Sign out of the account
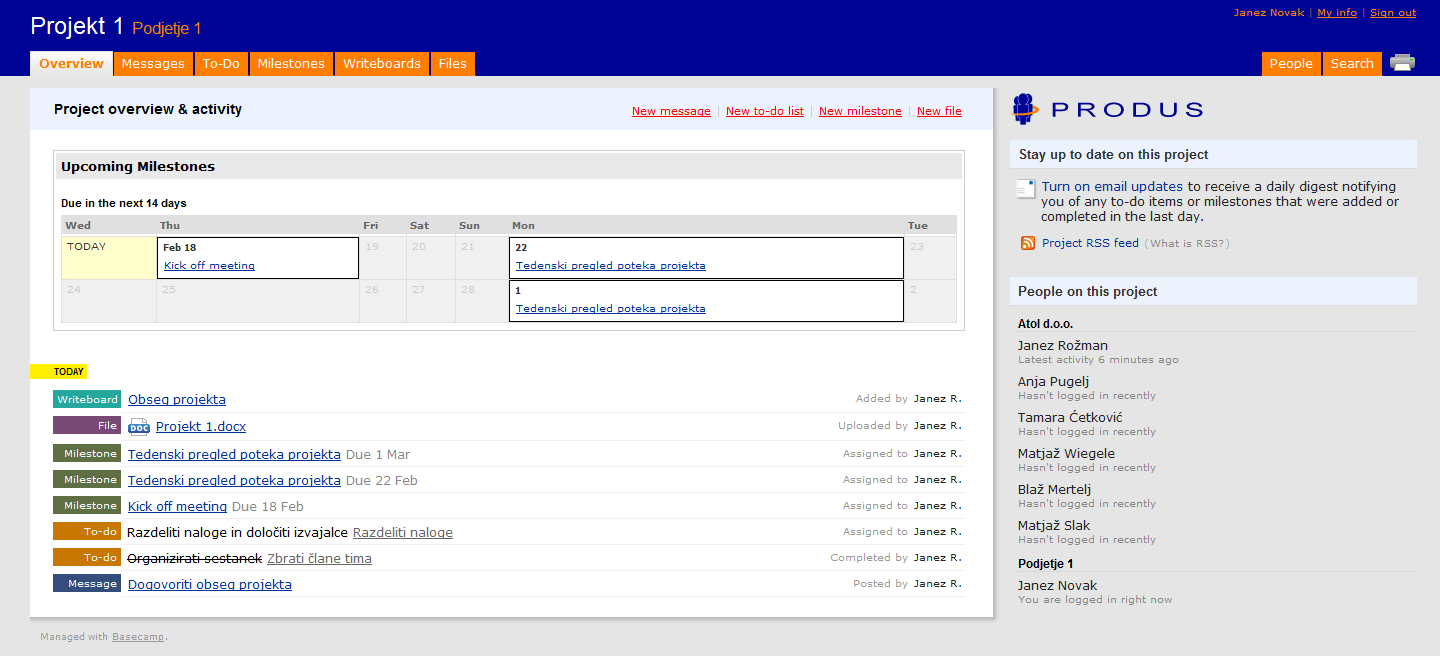This screenshot has width=1440, height=656. (1393, 13)
